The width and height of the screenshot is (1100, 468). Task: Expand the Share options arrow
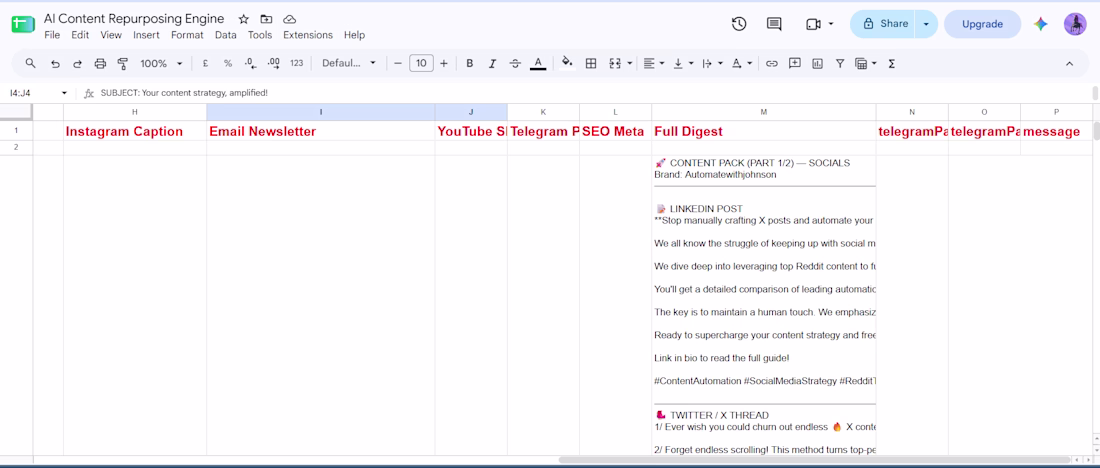tap(926, 24)
